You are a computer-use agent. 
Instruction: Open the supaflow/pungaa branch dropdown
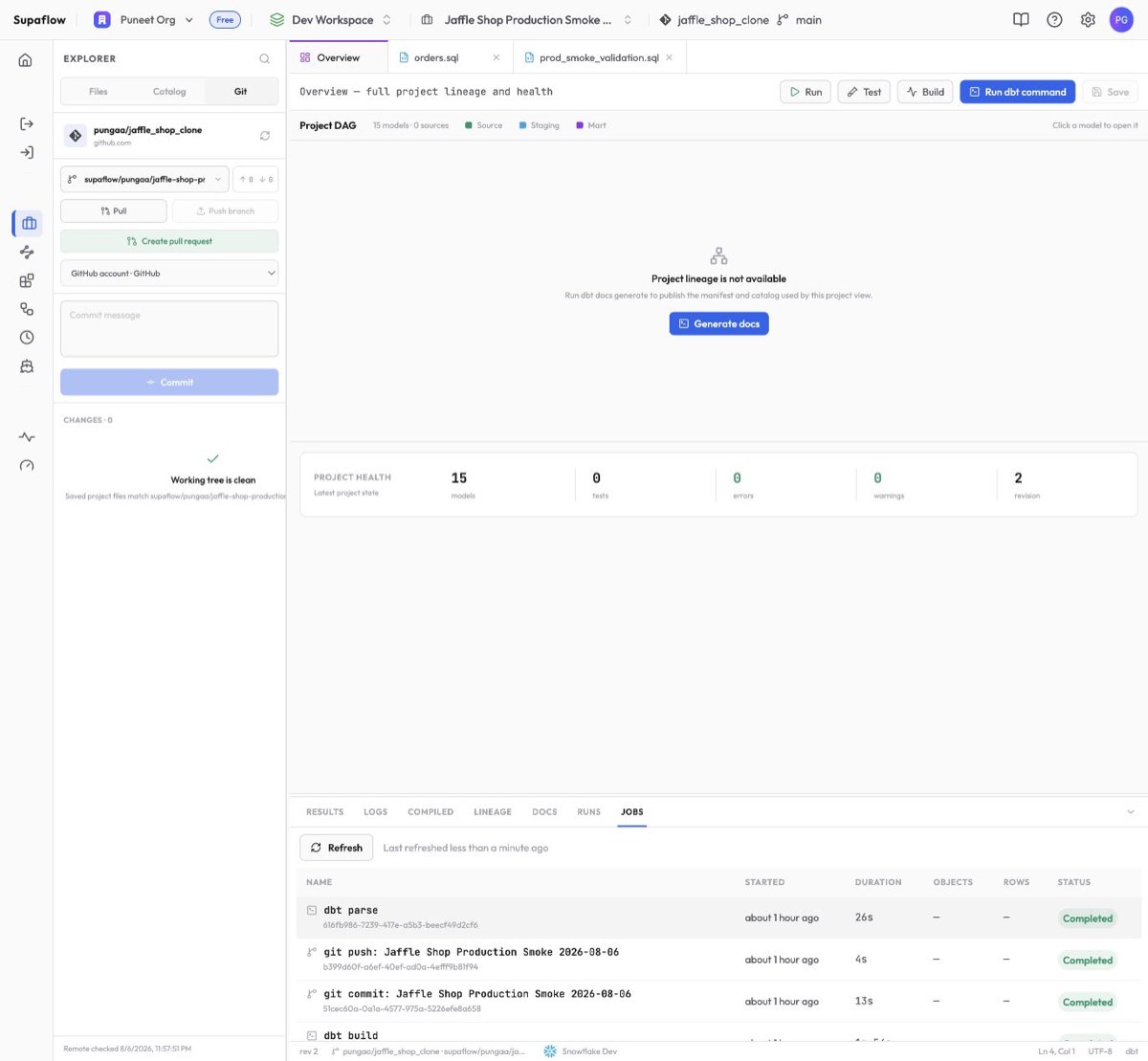tap(144, 179)
